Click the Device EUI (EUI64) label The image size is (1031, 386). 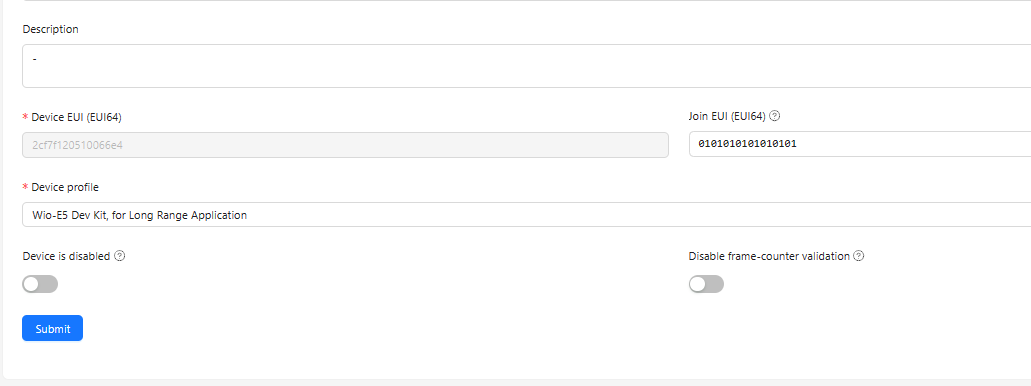[76, 117]
